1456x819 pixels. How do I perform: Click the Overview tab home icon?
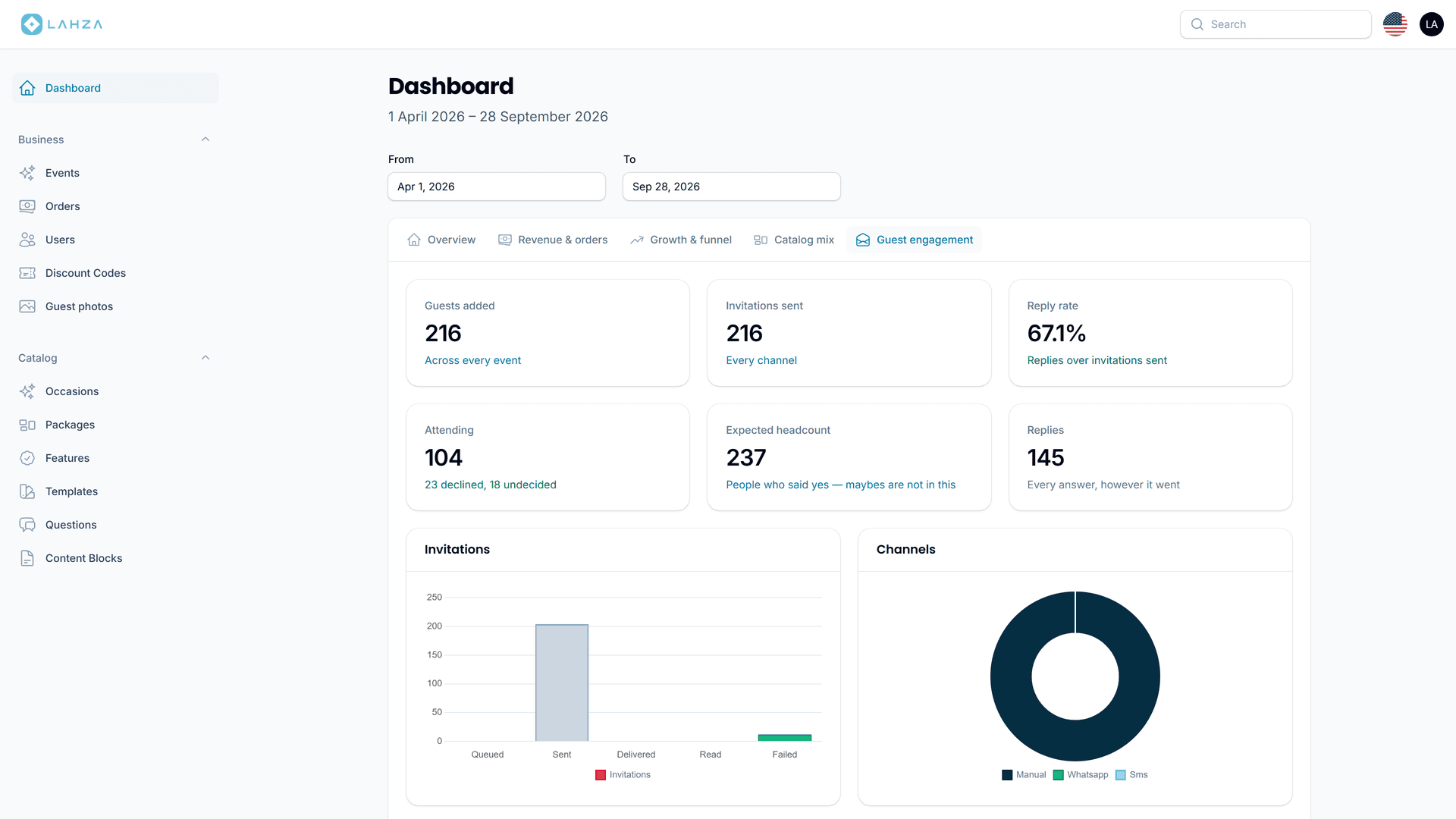(x=414, y=240)
